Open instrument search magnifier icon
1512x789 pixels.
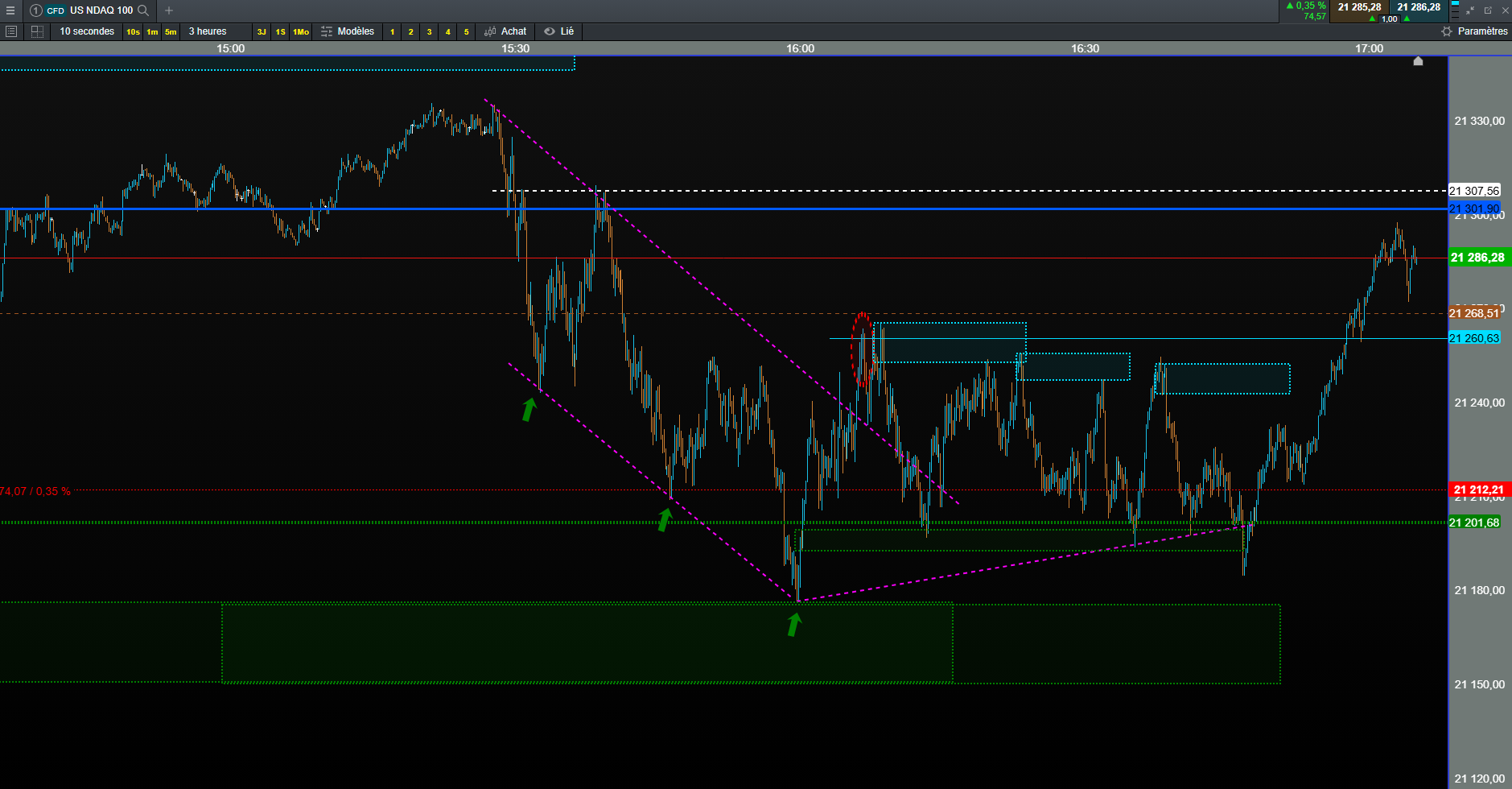[143, 10]
